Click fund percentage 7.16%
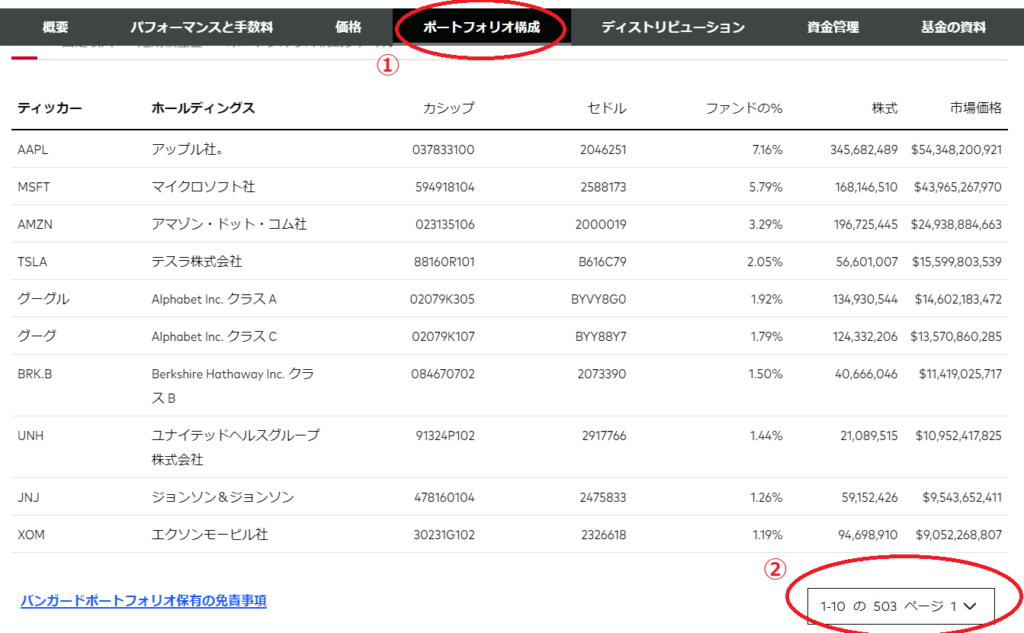 (767, 150)
